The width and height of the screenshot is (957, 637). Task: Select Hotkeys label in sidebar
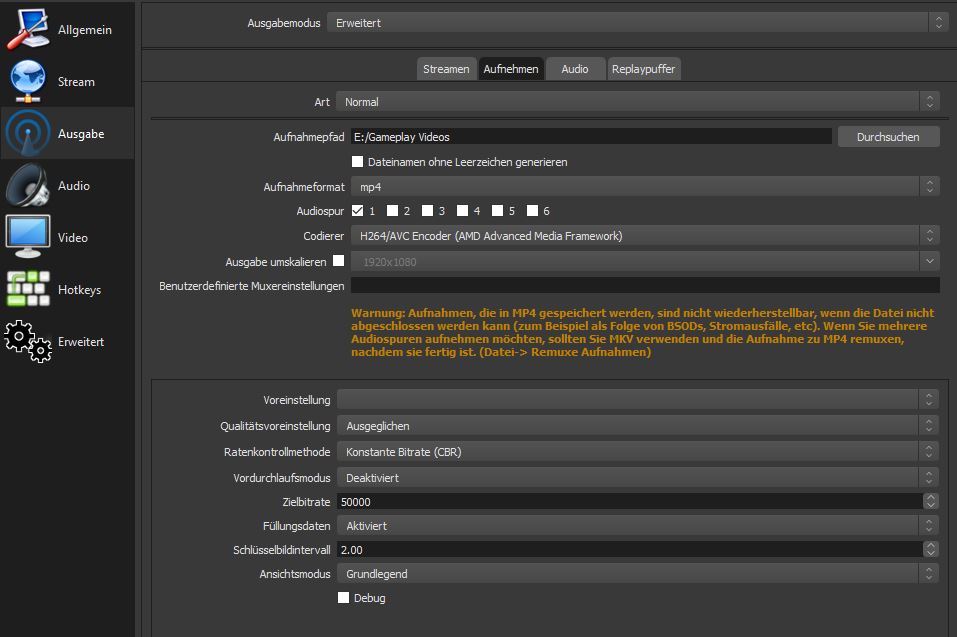click(x=79, y=289)
